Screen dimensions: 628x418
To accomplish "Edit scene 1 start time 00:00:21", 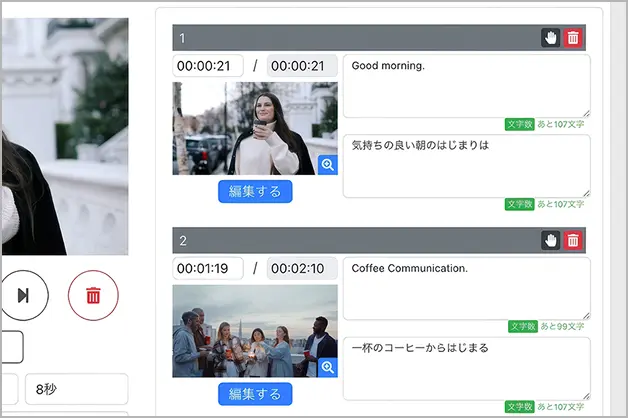I will [208, 66].
